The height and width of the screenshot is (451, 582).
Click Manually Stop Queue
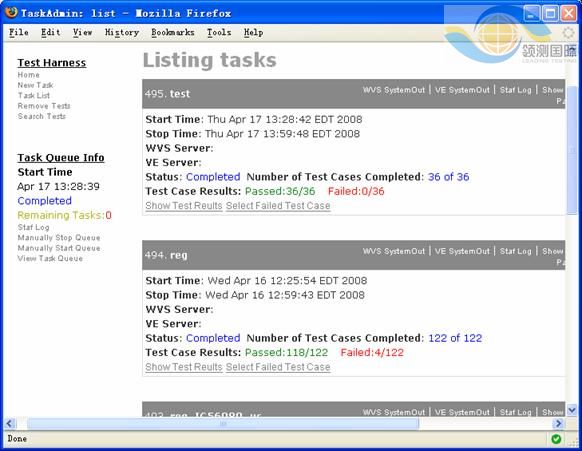point(59,238)
